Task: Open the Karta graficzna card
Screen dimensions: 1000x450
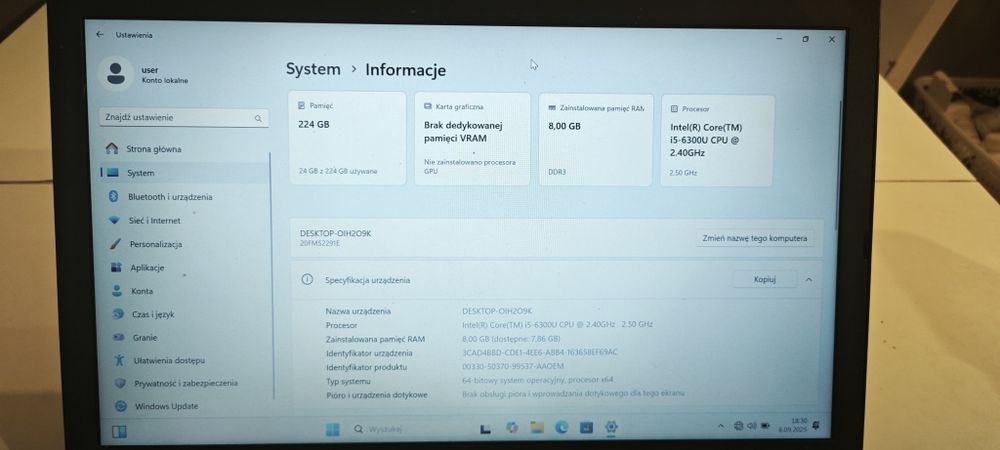Action: (472, 139)
